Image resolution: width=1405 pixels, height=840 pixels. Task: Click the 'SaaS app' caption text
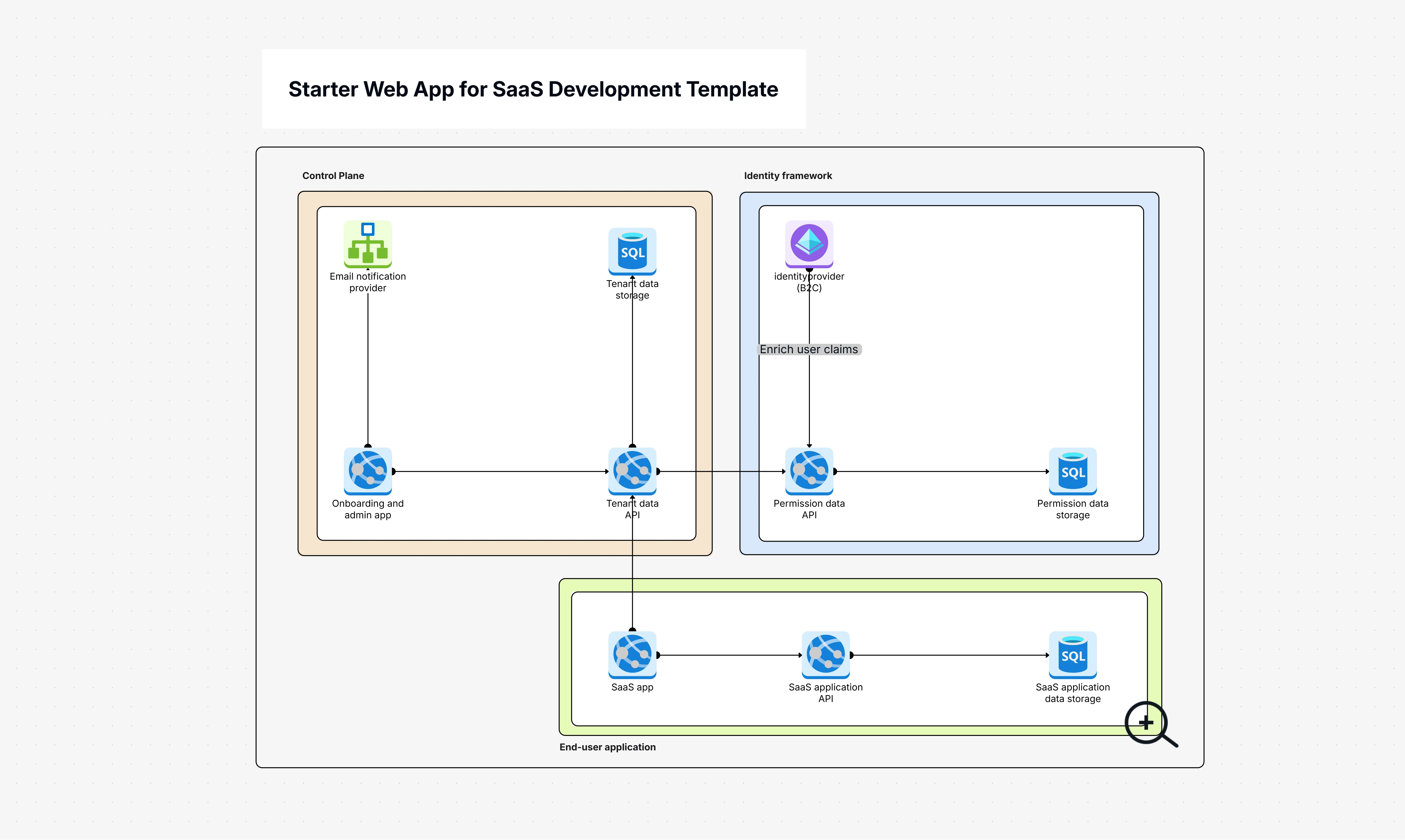632,687
